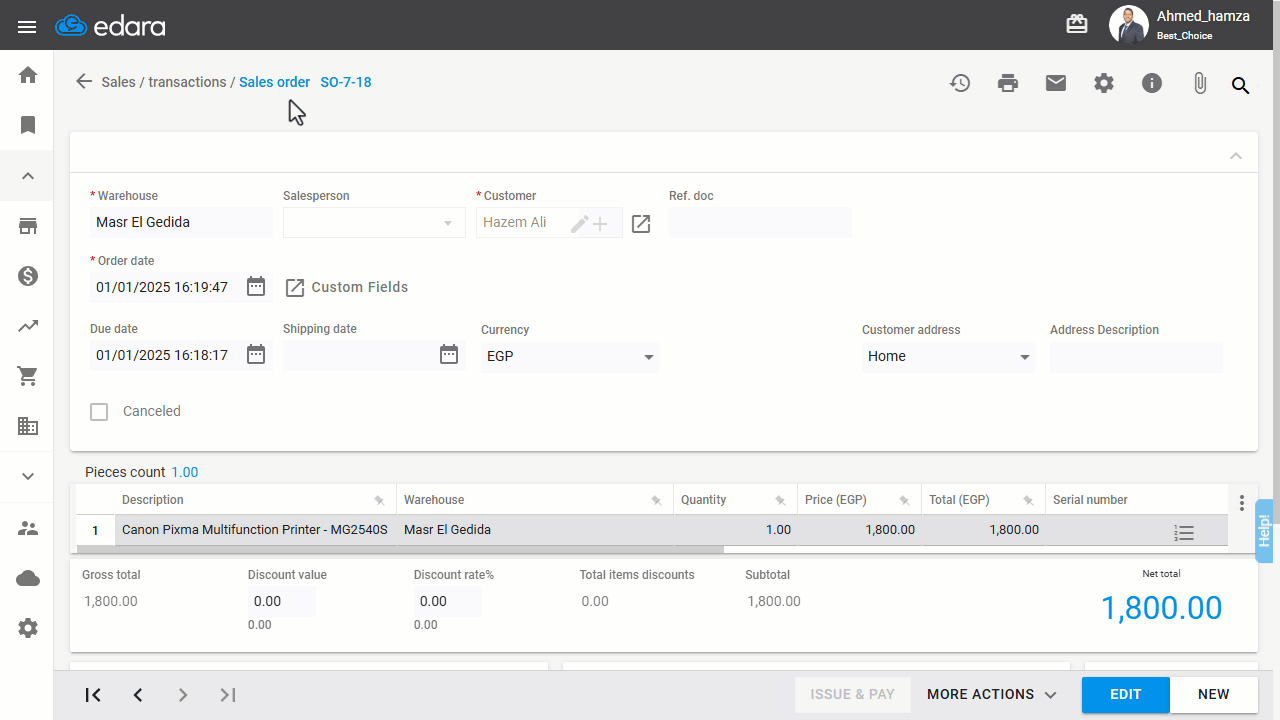Image resolution: width=1280 pixels, height=720 pixels.
Task: Open the hamburger main menu
Action: 27,26
